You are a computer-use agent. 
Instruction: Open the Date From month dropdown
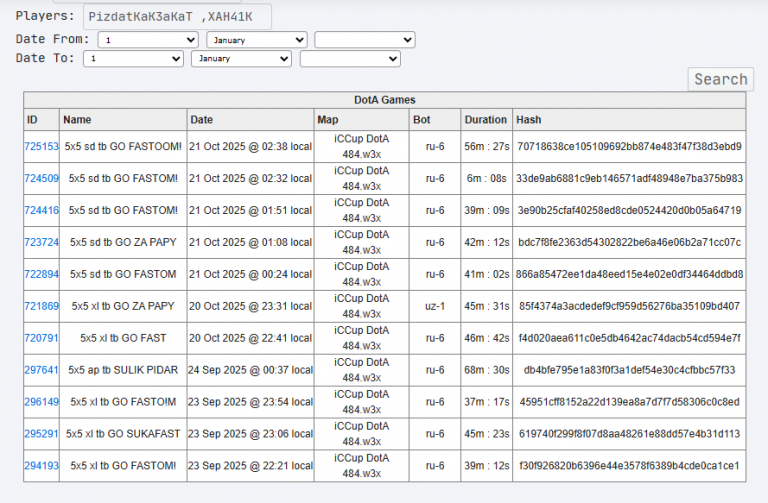(x=257, y=40)
